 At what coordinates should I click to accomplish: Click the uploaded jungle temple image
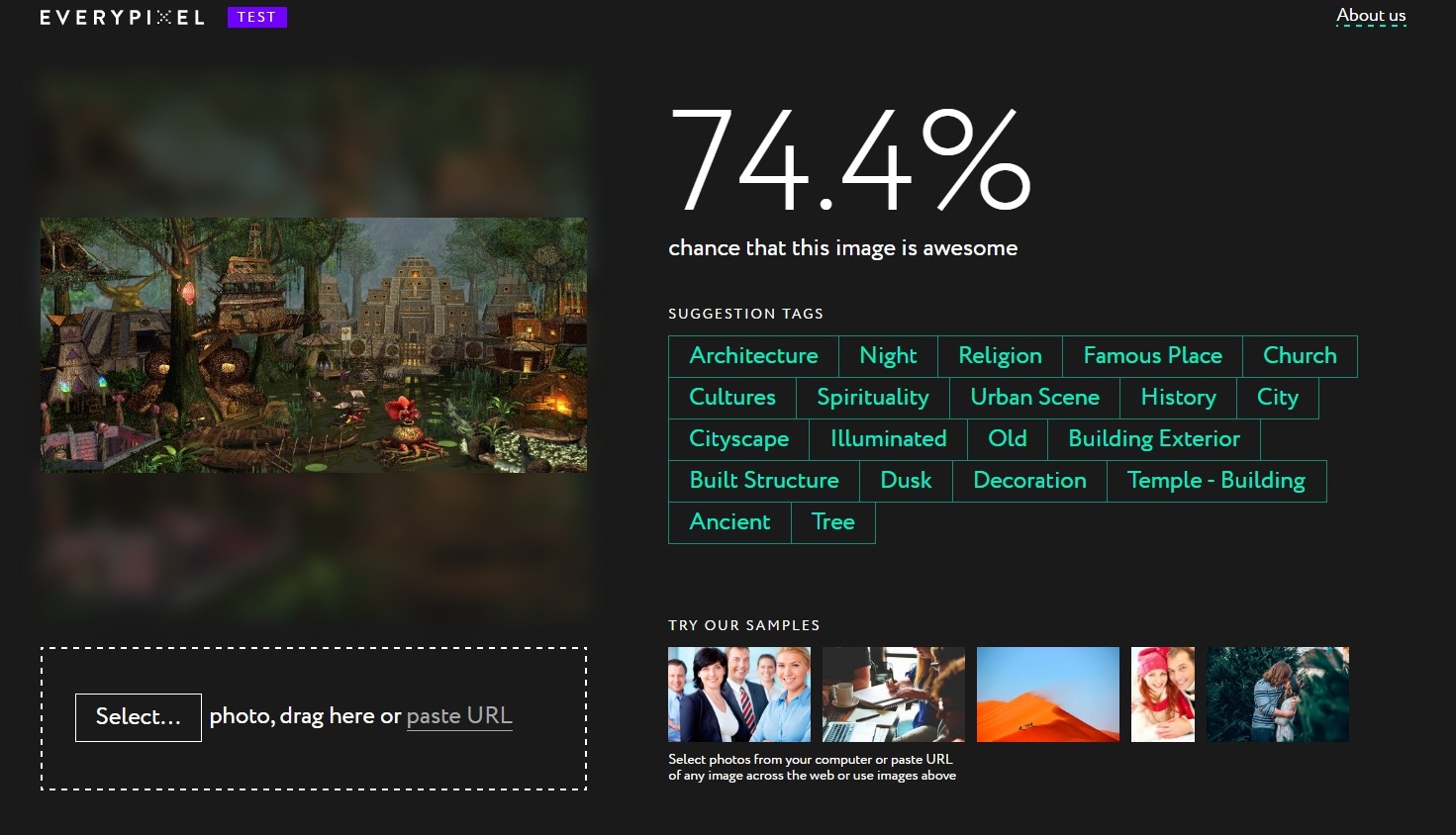[x=314, y=344]
